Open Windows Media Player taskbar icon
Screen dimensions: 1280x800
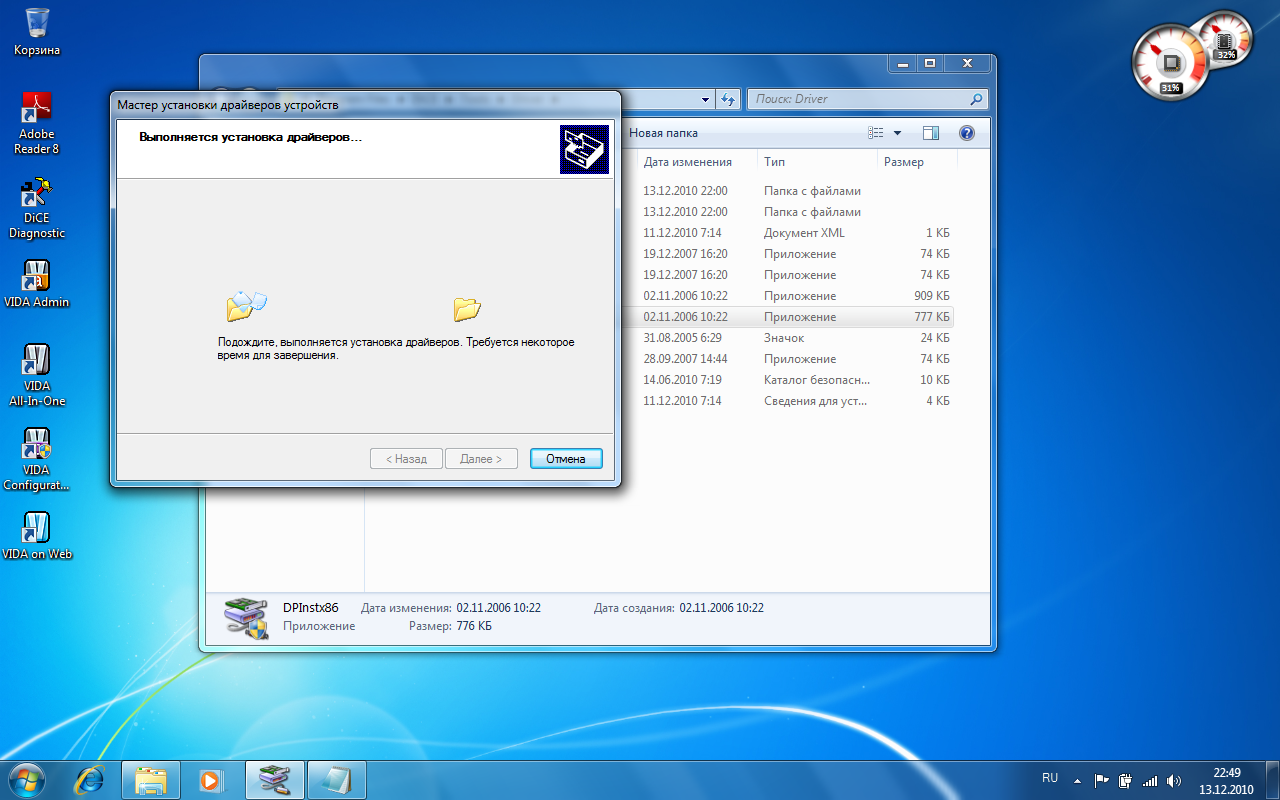[x=210, y=779]
